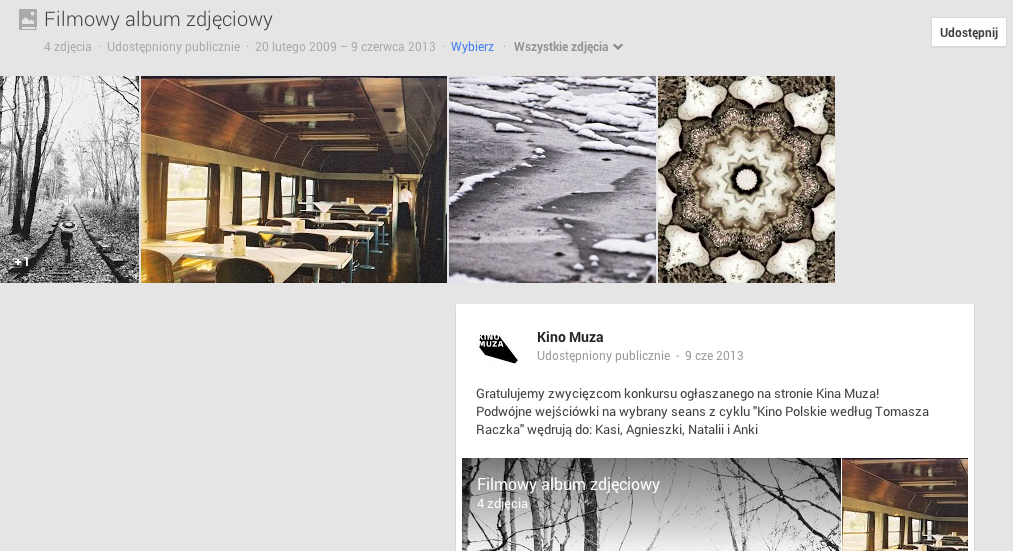This screenshot has width=1013, height=551.
Task: Click the post text about konkursu winners
Action: click(702, 411)
